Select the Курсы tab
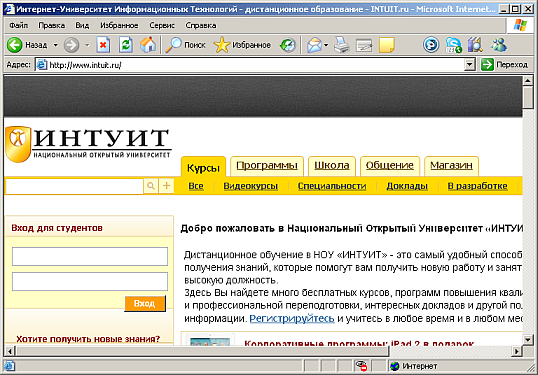Image resolution: width=538 pixels, height=375 pixels. coord(203,168)
